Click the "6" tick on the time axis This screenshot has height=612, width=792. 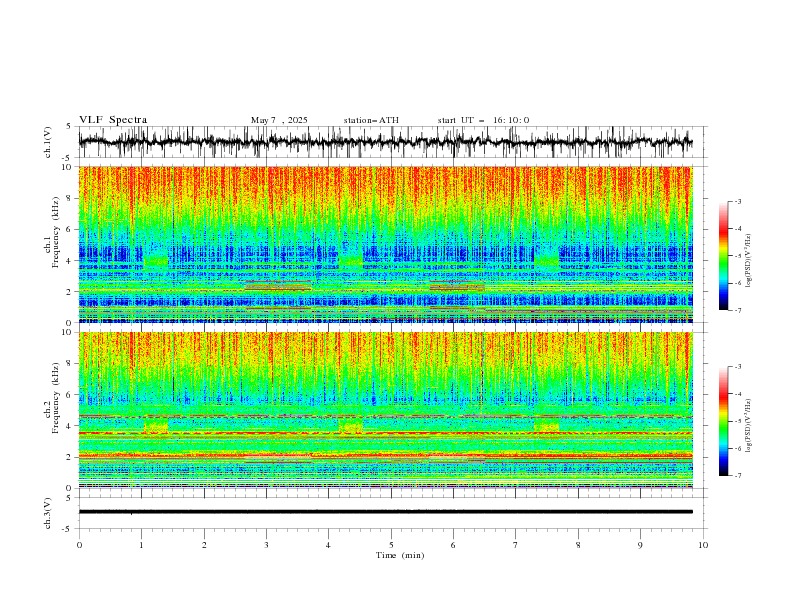(x=453, y=545)
